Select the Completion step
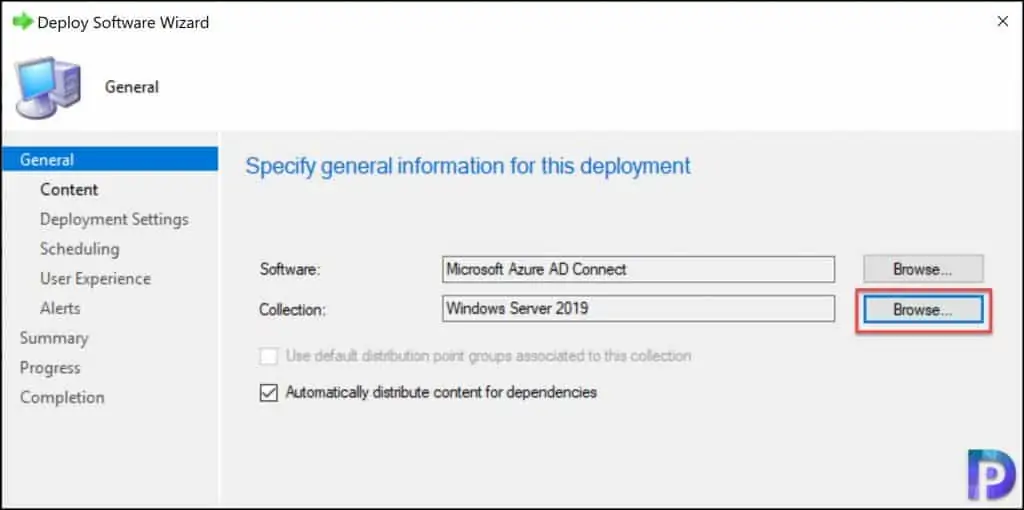 click(x=62, y=397)
